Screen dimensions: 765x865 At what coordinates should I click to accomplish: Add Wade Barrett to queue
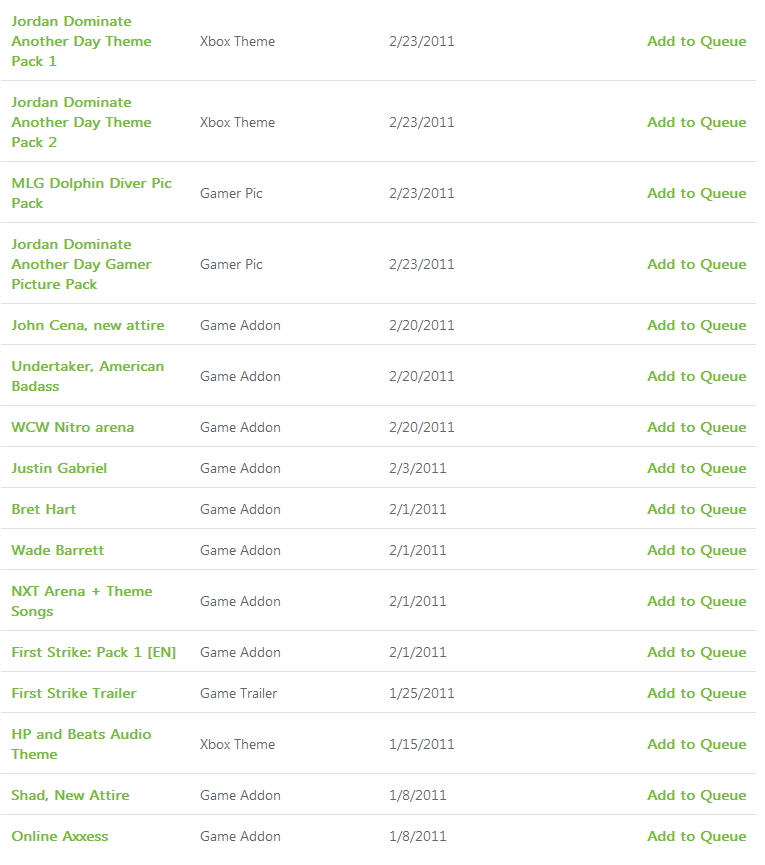click(697, 550)
